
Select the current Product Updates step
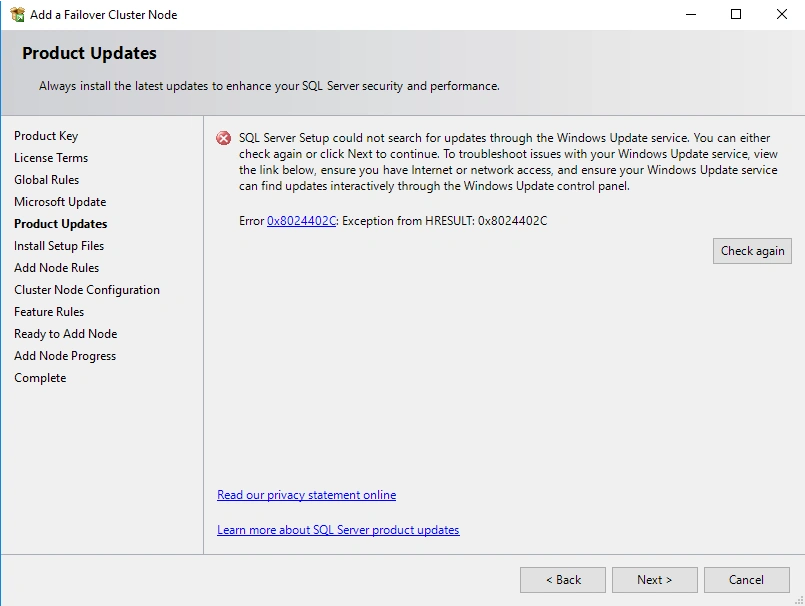click(61, 224)
